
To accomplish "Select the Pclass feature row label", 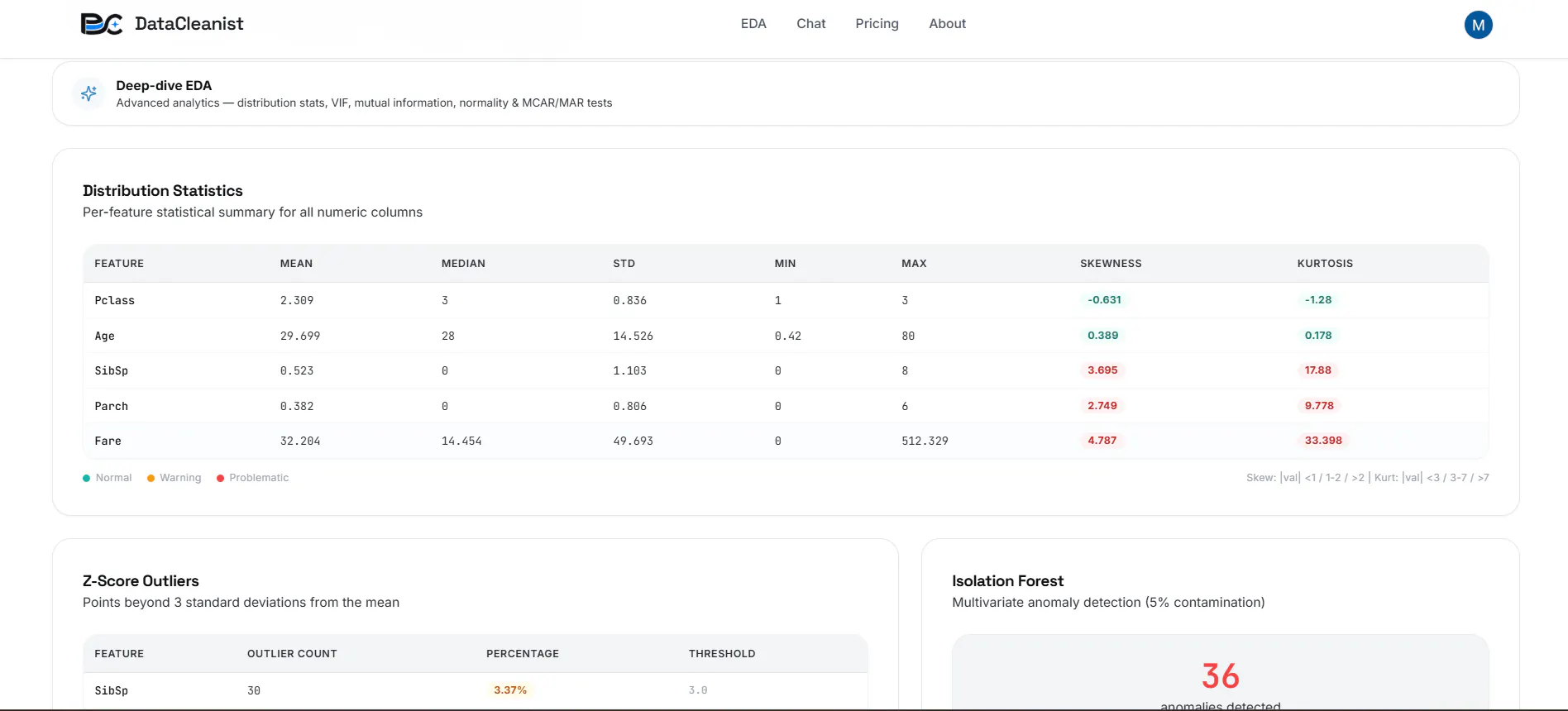I will point(114,301).
